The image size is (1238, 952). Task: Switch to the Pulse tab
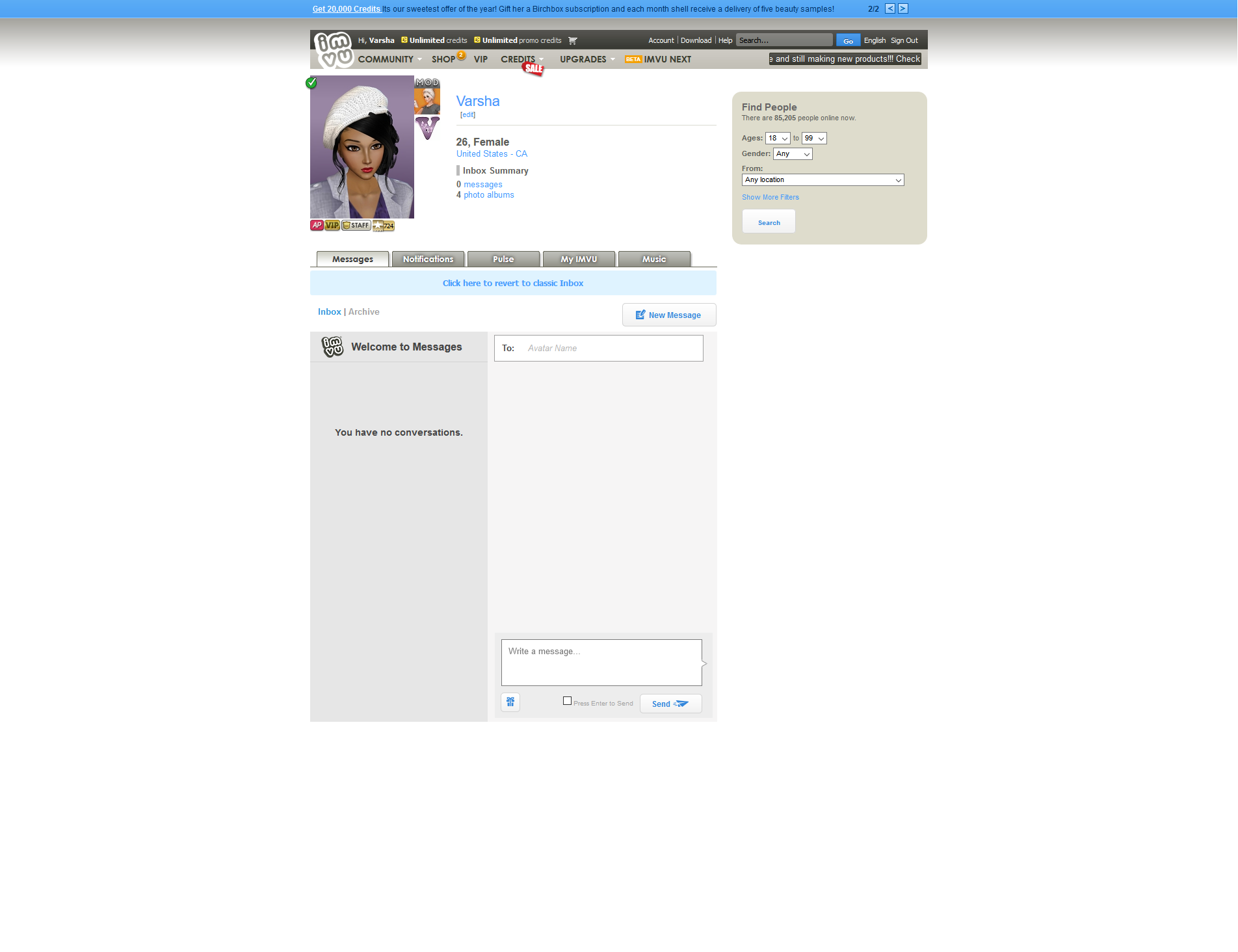click(x=503, y=259)
